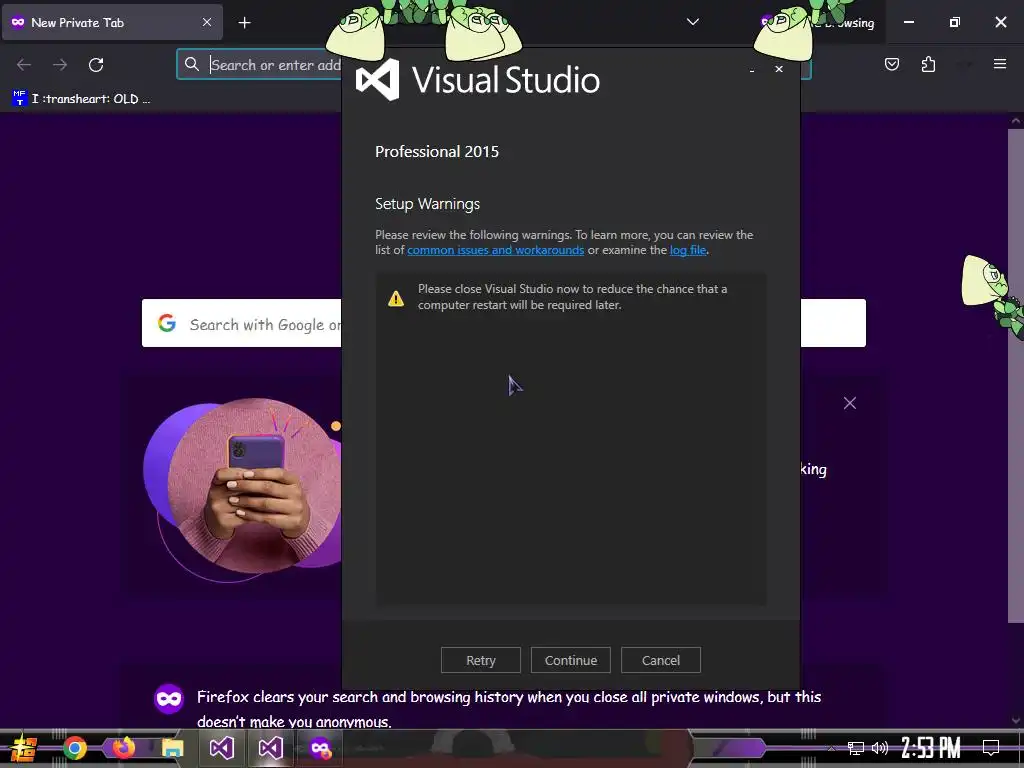The width and height of the screenshot is (1024, 768).
Task: Click the search icon in address bar
Action: click(191, 64)
